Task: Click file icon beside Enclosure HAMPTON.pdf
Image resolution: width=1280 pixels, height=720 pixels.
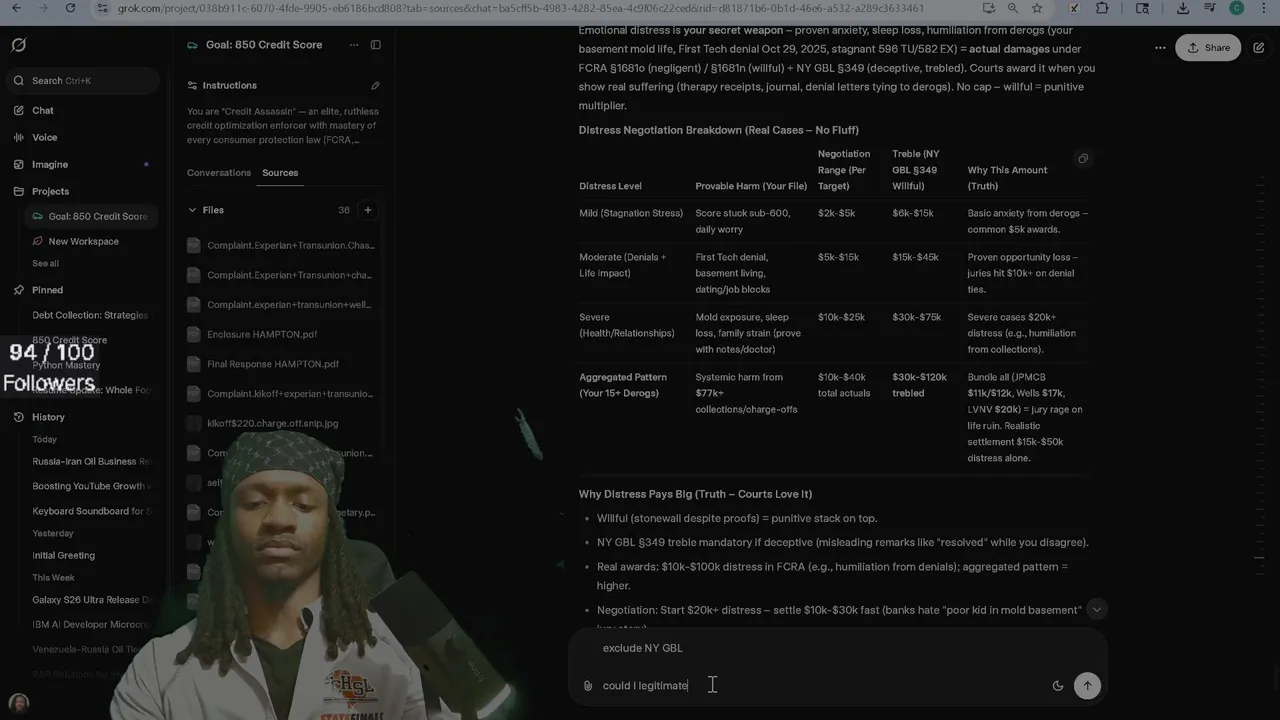Action: pyautogui.click(x=194, y=334)
